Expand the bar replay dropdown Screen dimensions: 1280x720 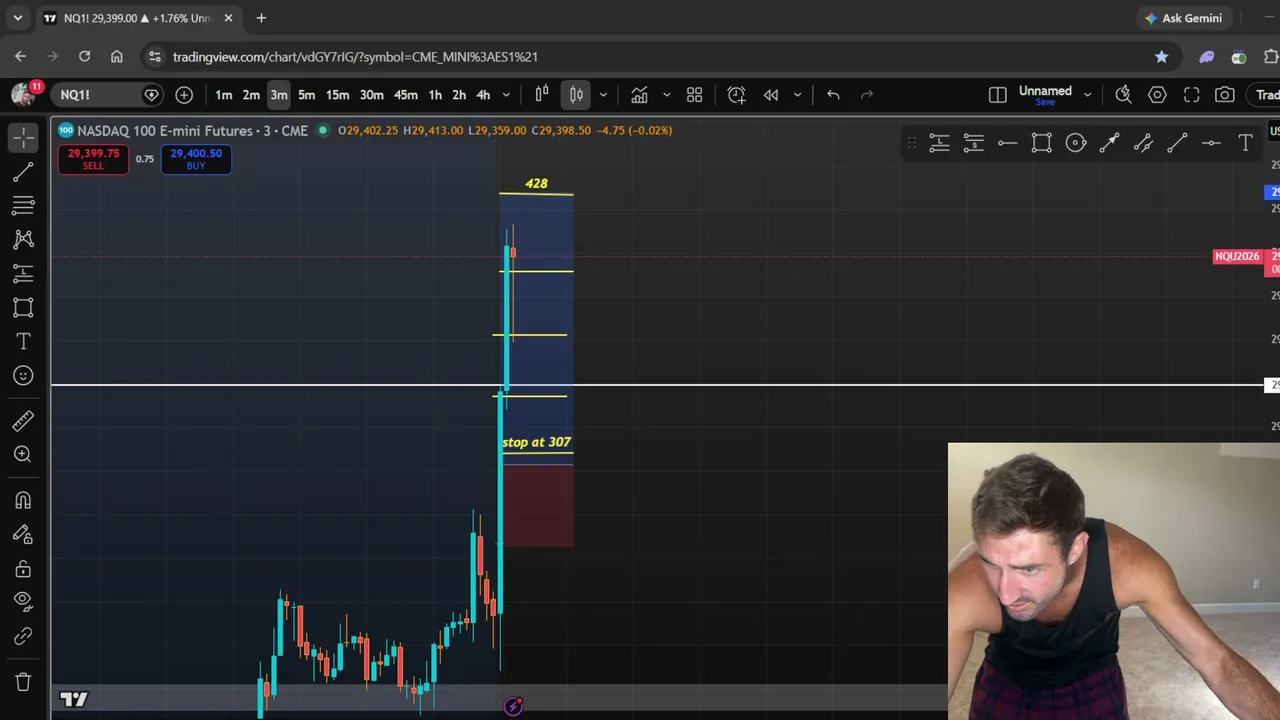(797, 95)
